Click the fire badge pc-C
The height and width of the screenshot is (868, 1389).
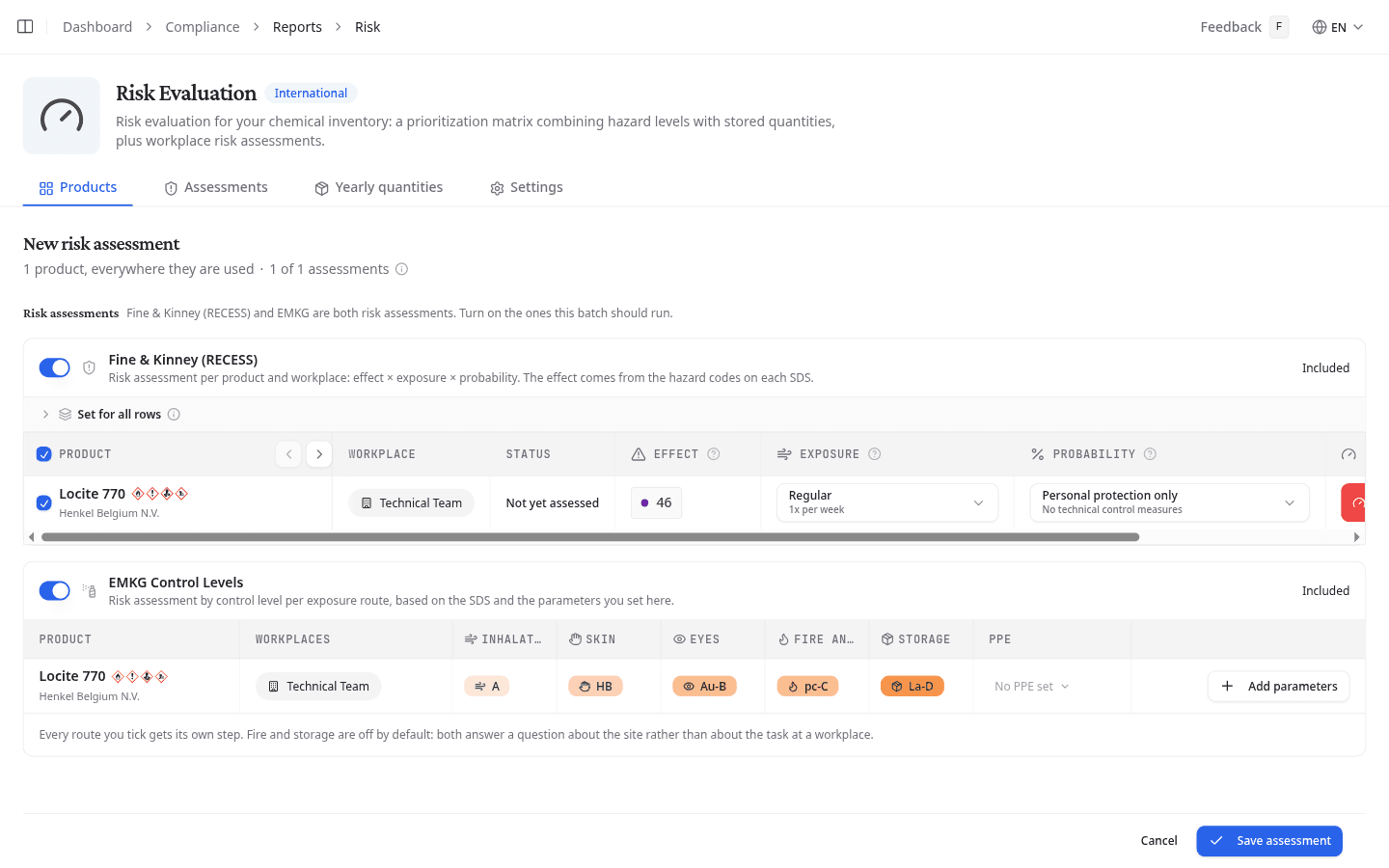click(x=807, y=687)
